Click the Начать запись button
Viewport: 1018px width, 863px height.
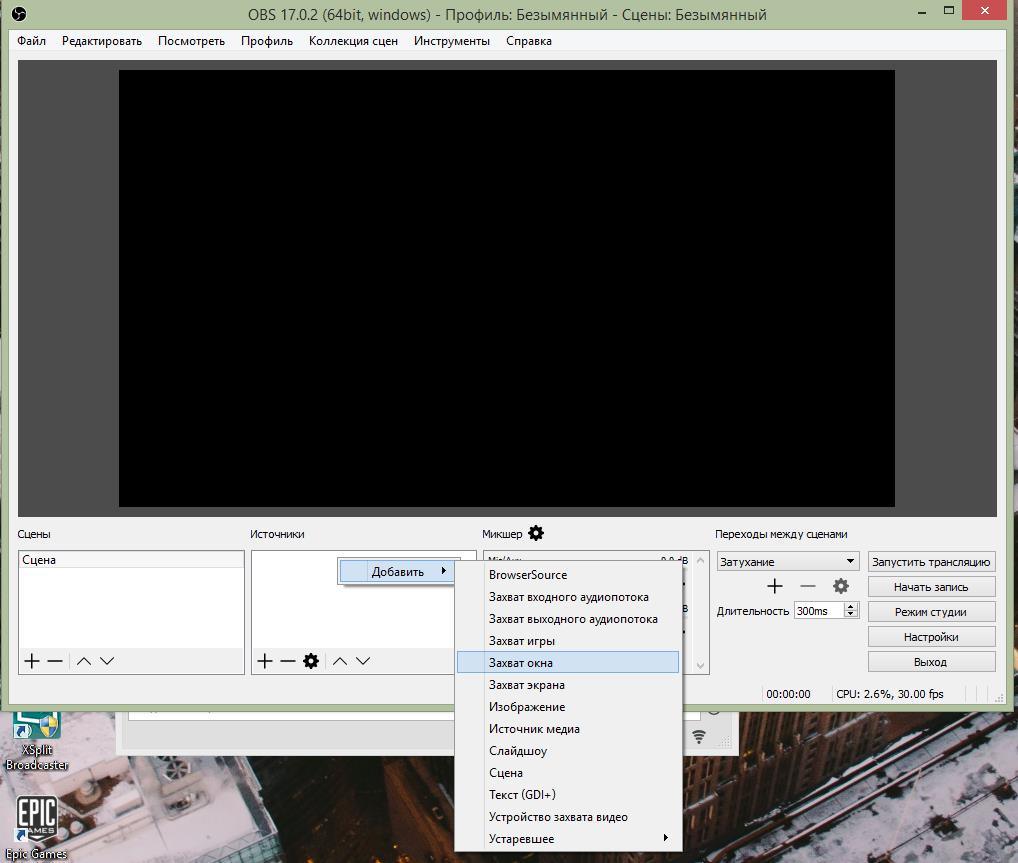pos(931,587)
